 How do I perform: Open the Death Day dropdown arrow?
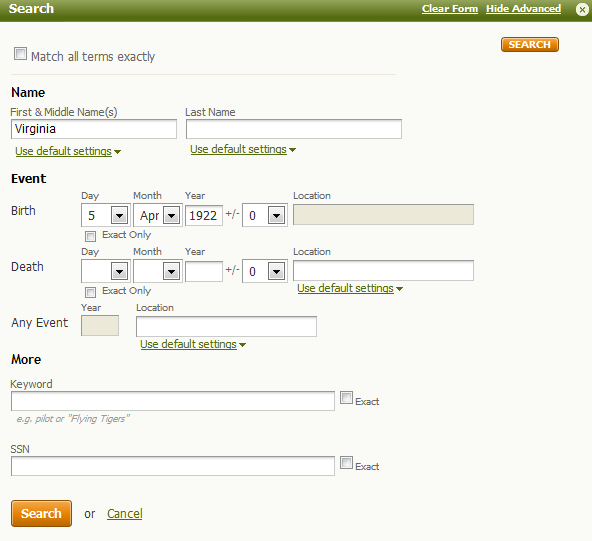tap(119, 271)
